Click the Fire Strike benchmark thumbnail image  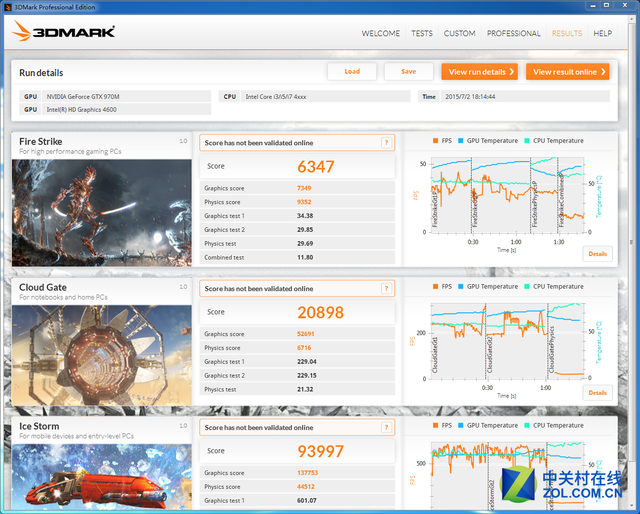[x=101, y=212]
